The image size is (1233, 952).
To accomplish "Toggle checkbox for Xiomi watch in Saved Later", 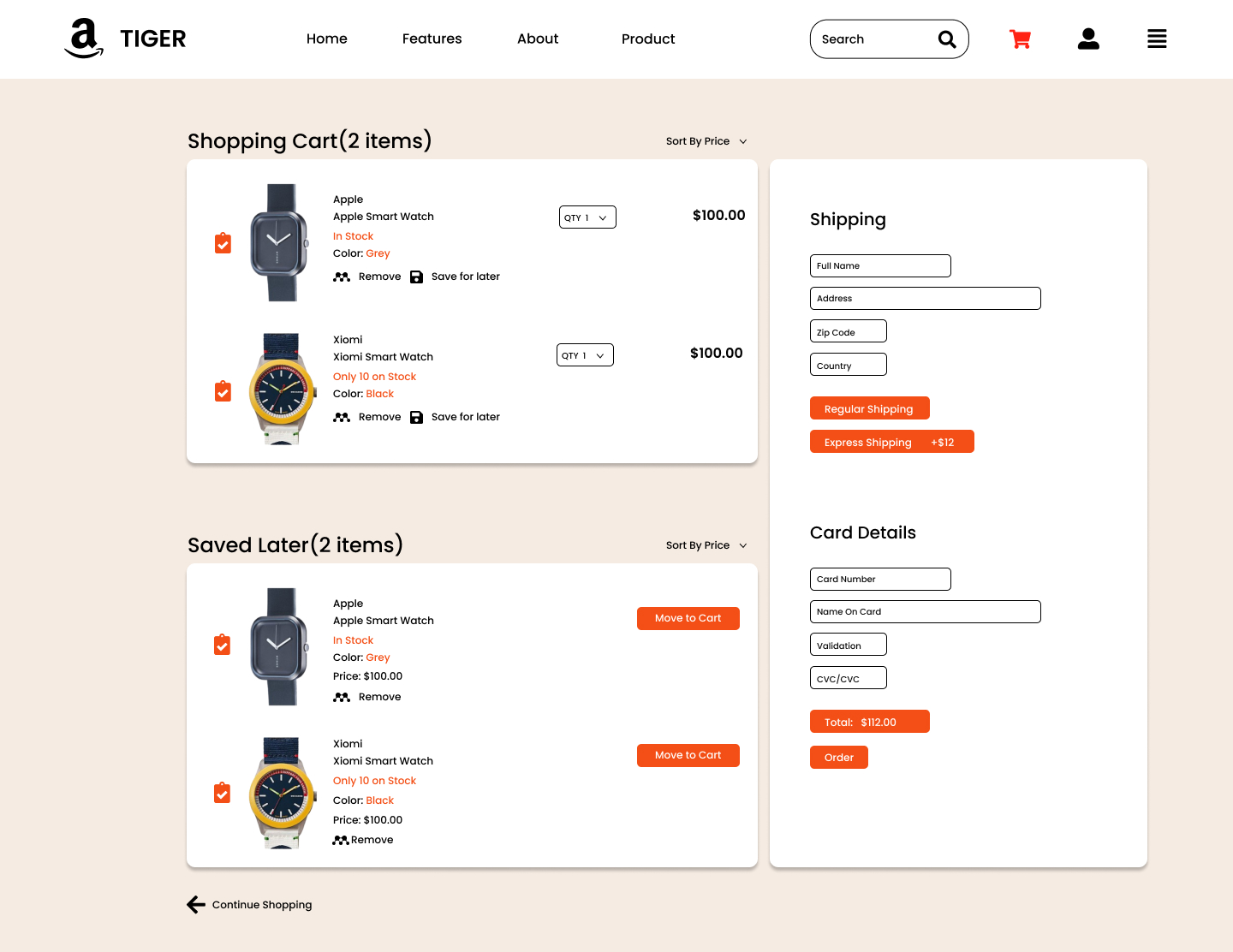I will tap(222, 793).
